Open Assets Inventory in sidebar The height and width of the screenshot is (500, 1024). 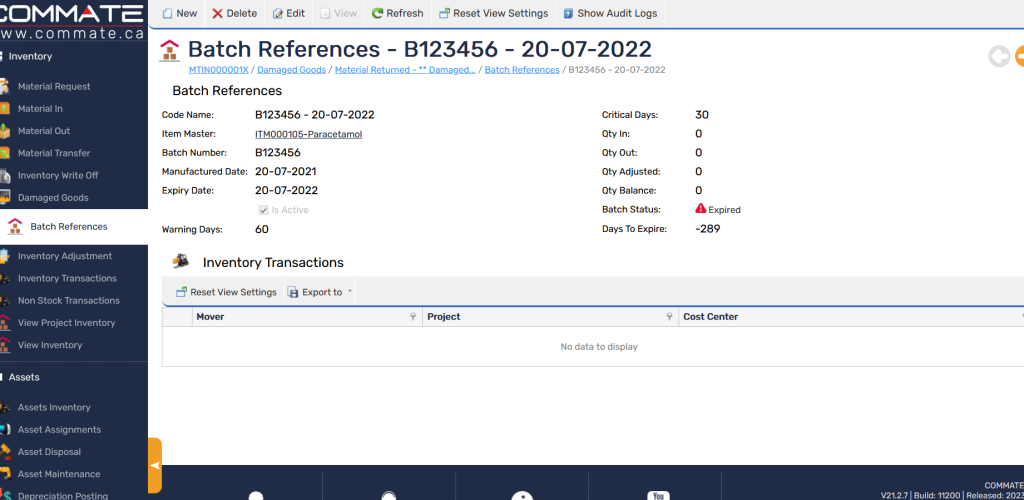[x=54, y=407]
